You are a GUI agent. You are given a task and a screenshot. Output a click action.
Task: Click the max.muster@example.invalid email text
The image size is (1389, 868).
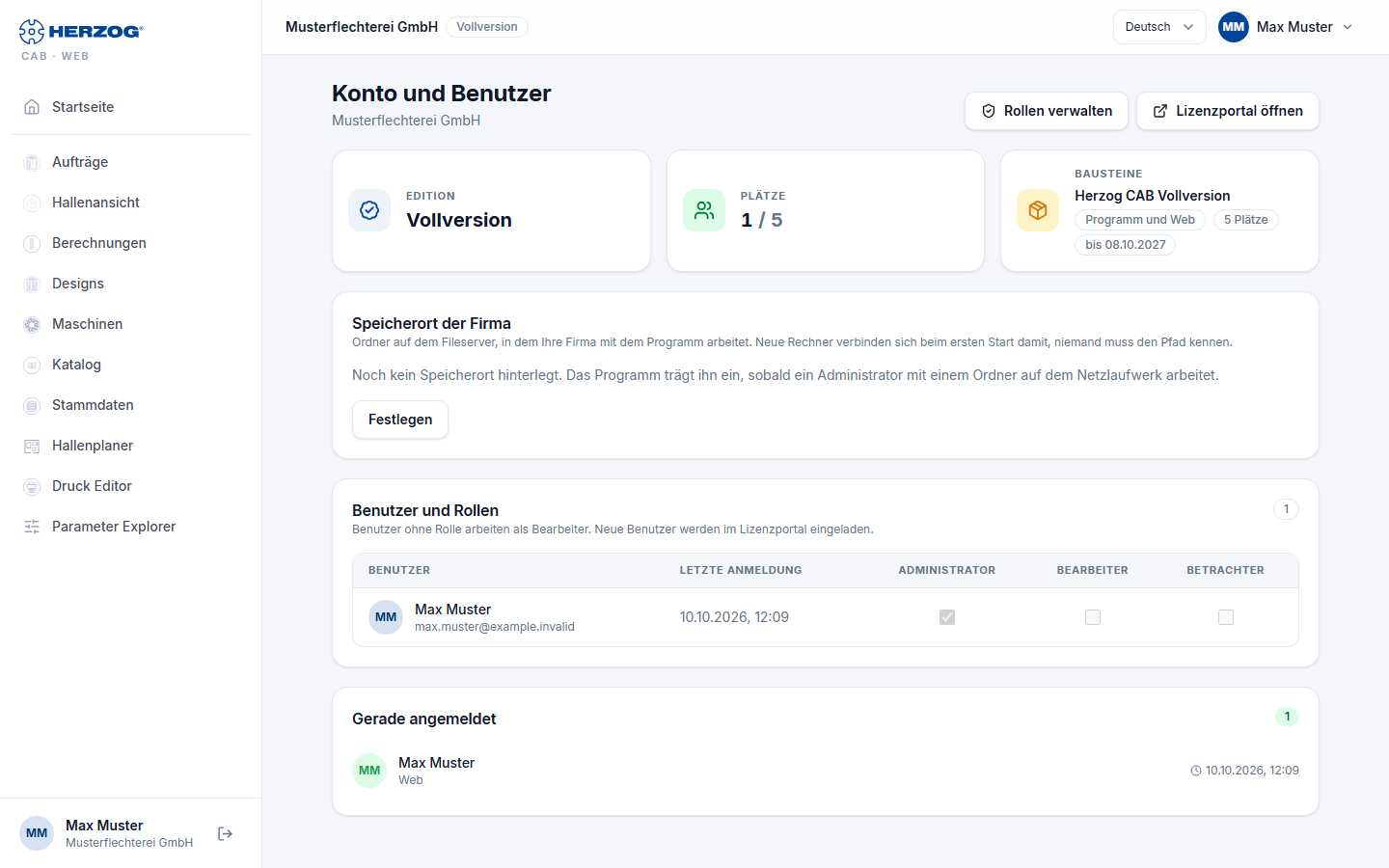495,627
